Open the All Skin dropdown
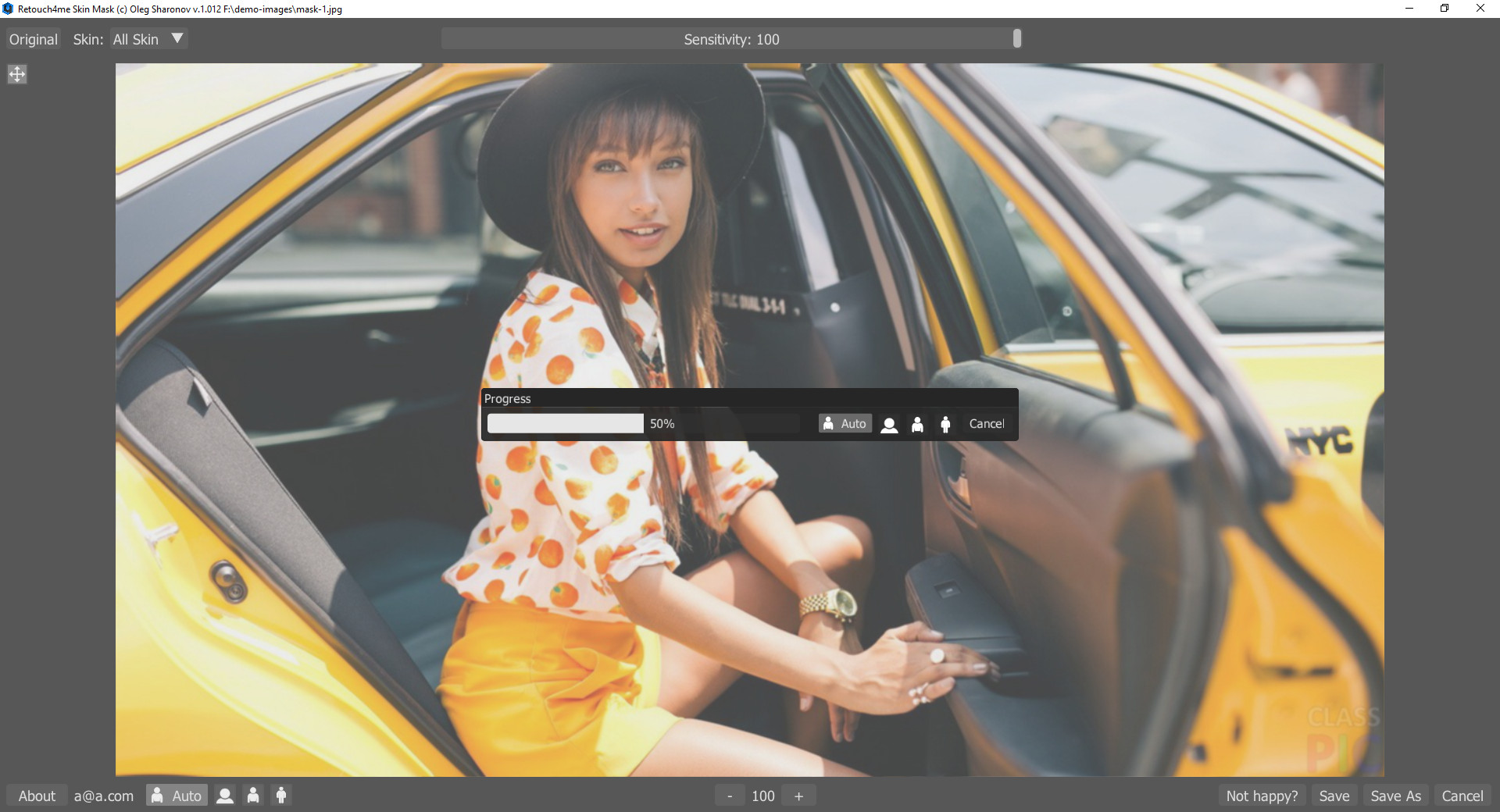This screenshot has height=812, width=1500. pos(136,39)
